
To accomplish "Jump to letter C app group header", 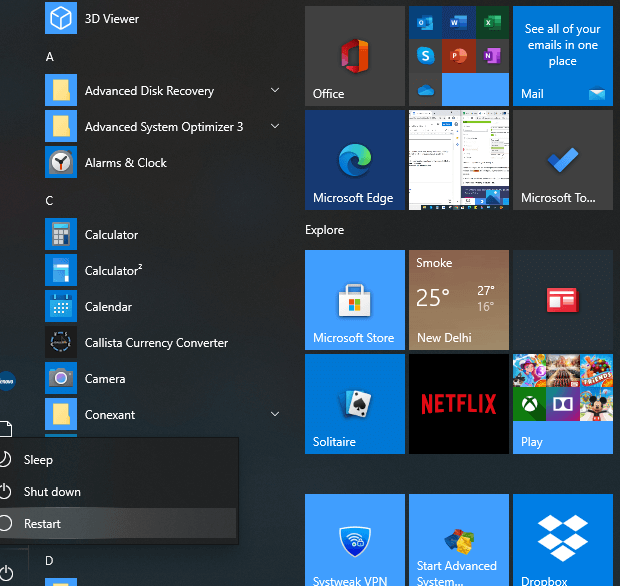I will pos(50,201).
